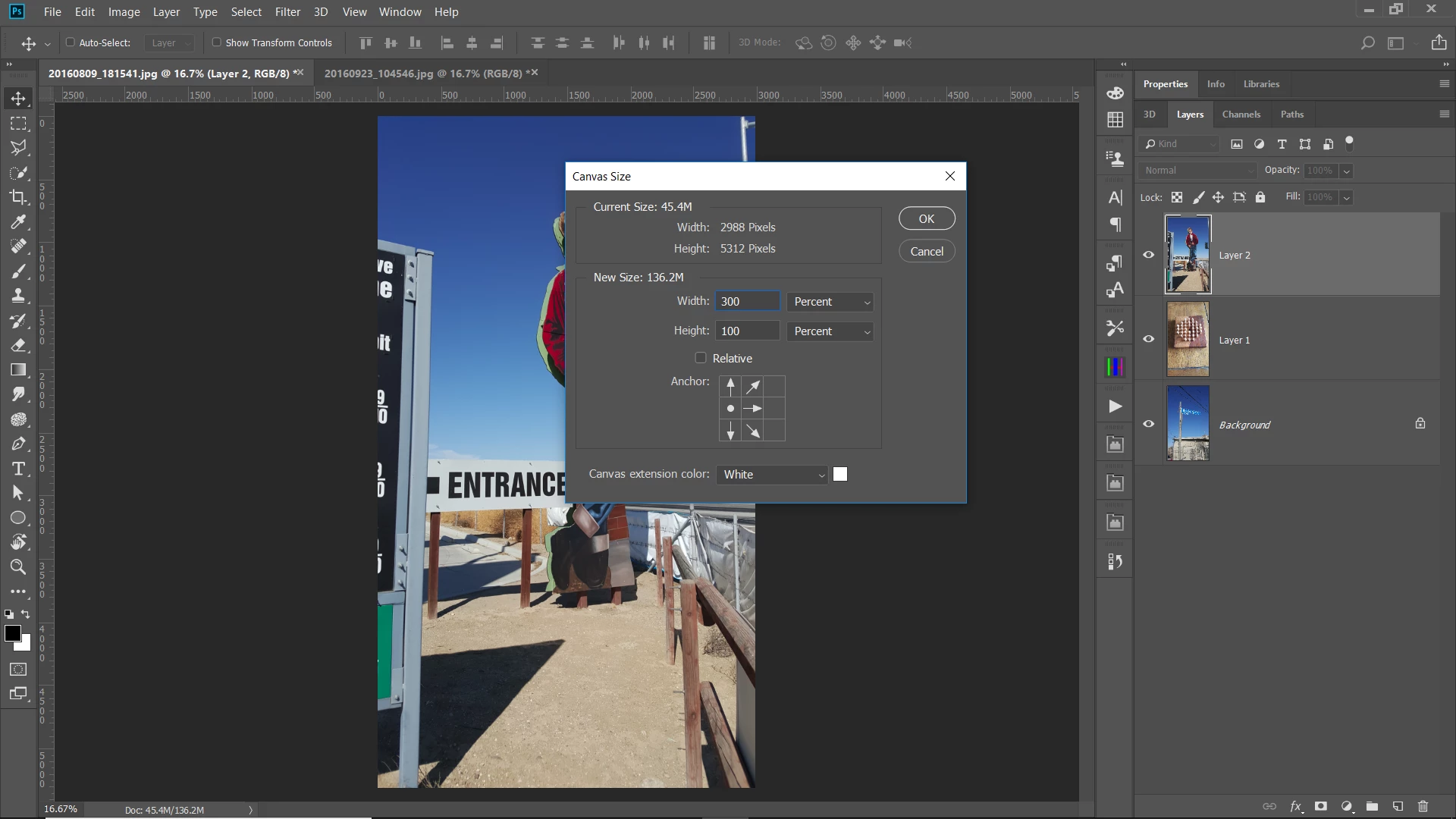Toggle the Auto-Select checkbox
The height and width of the screenshot is (819, 1456).
71,42
